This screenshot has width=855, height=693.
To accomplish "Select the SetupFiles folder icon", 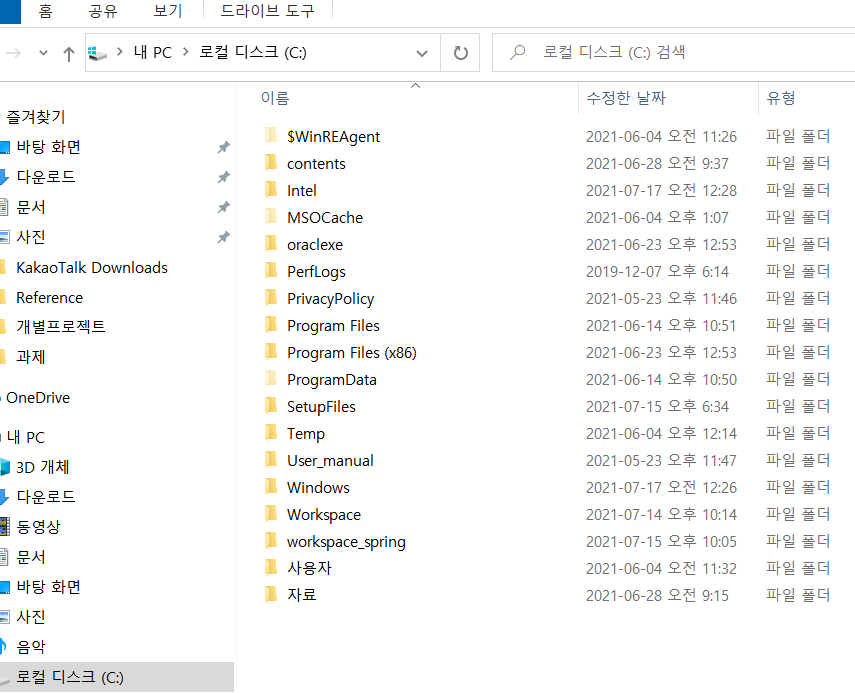I will click(270, 406).
